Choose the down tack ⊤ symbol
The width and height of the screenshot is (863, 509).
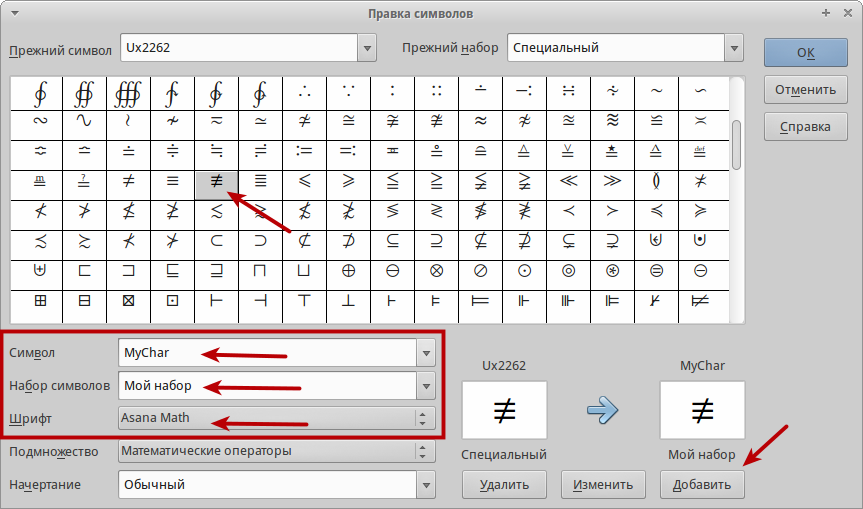pos(304,301)
